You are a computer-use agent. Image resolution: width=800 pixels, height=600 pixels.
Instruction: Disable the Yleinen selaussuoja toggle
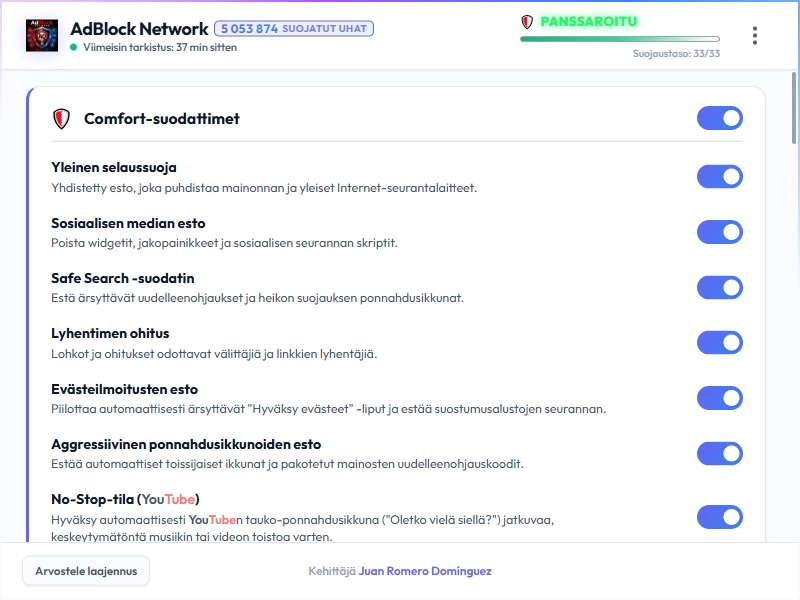click(x=719, y=177)
